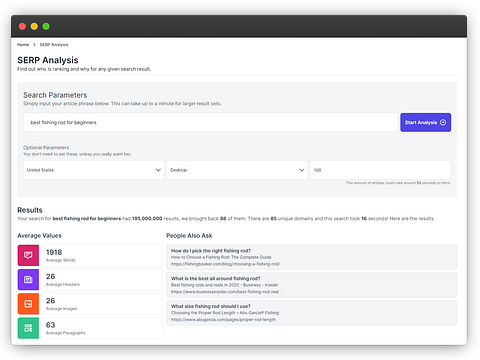
Task: Click the green maximize window dot
Action: [46, 26]
